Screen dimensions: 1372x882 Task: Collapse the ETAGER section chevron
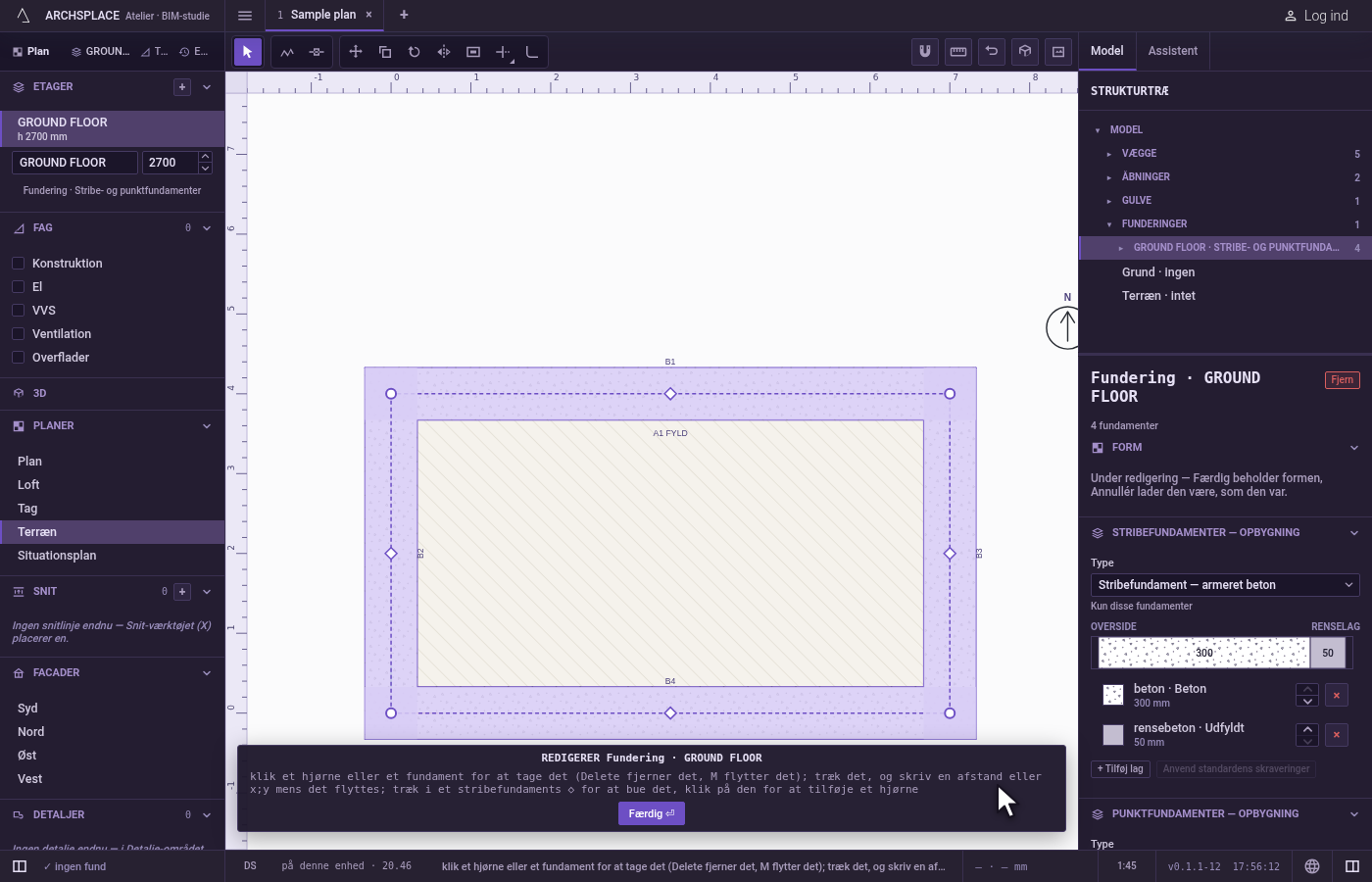click(207, 87)
